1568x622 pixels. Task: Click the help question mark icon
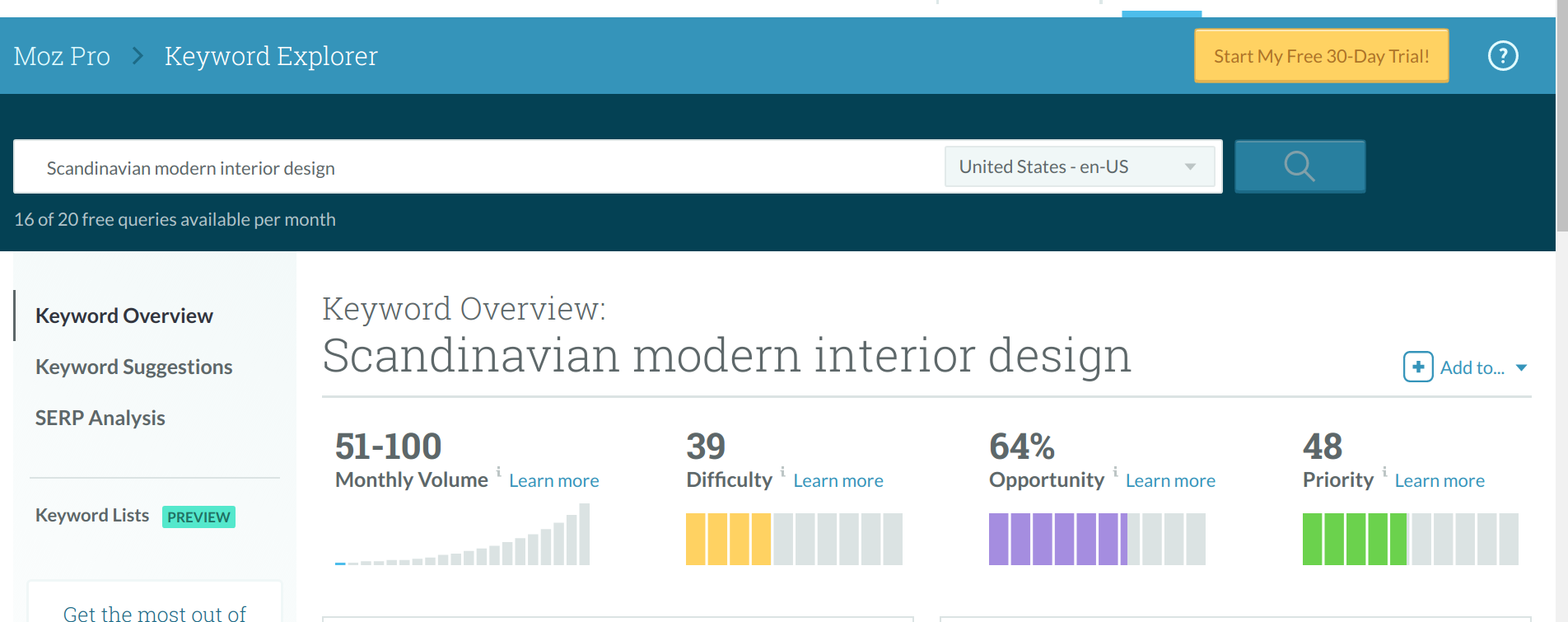click(1502, 56)
